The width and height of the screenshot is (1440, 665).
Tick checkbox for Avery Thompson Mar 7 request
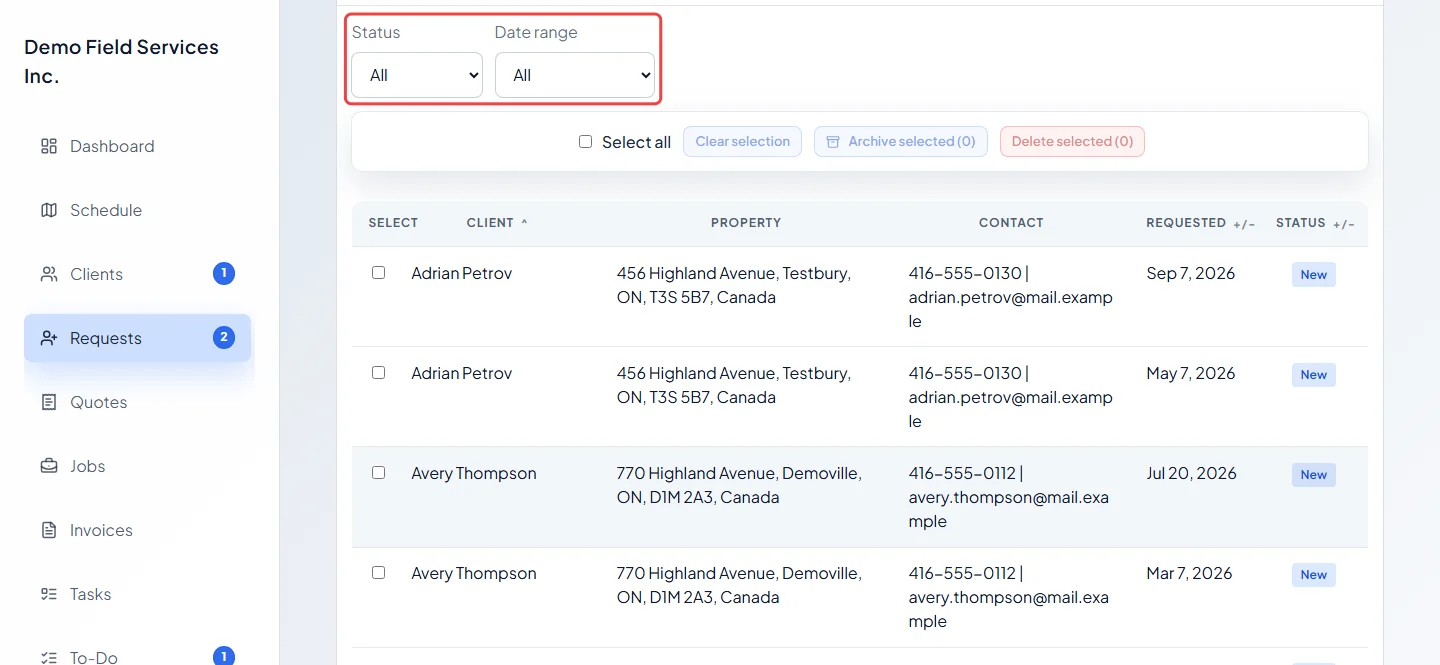coord(378,572)
